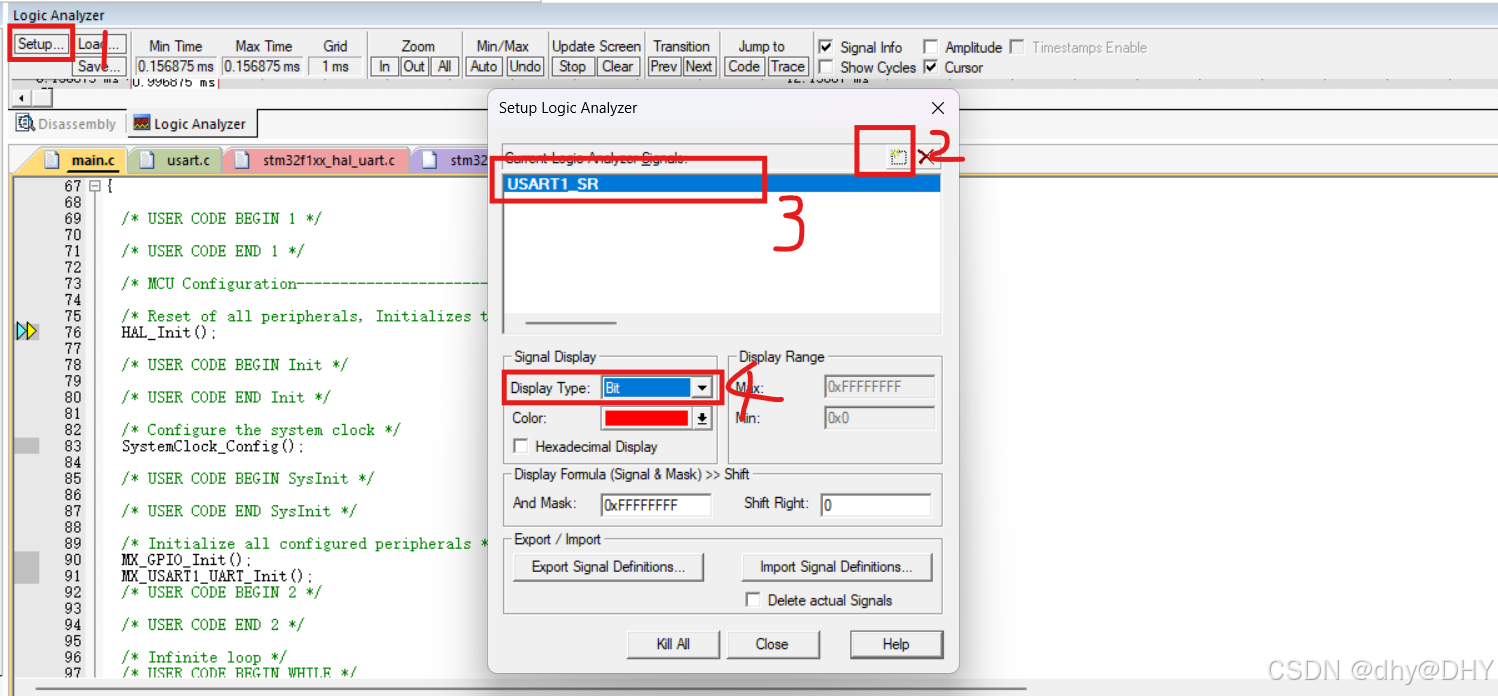Click the Help button in the dialog

896,644
